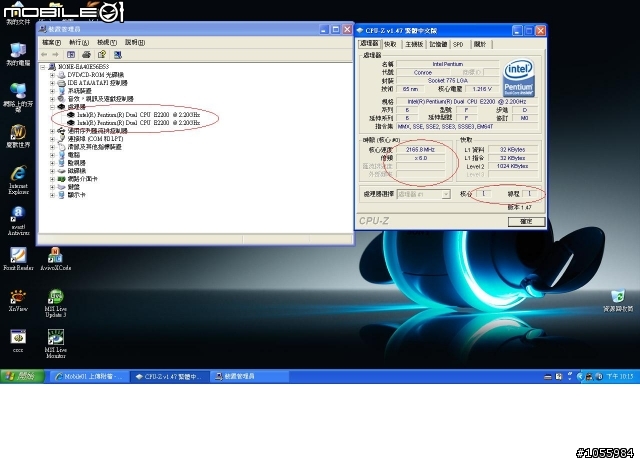Click the 1.216 V core voltage field
The width and height of the screenshot is (640, 461).
[482, 89]
